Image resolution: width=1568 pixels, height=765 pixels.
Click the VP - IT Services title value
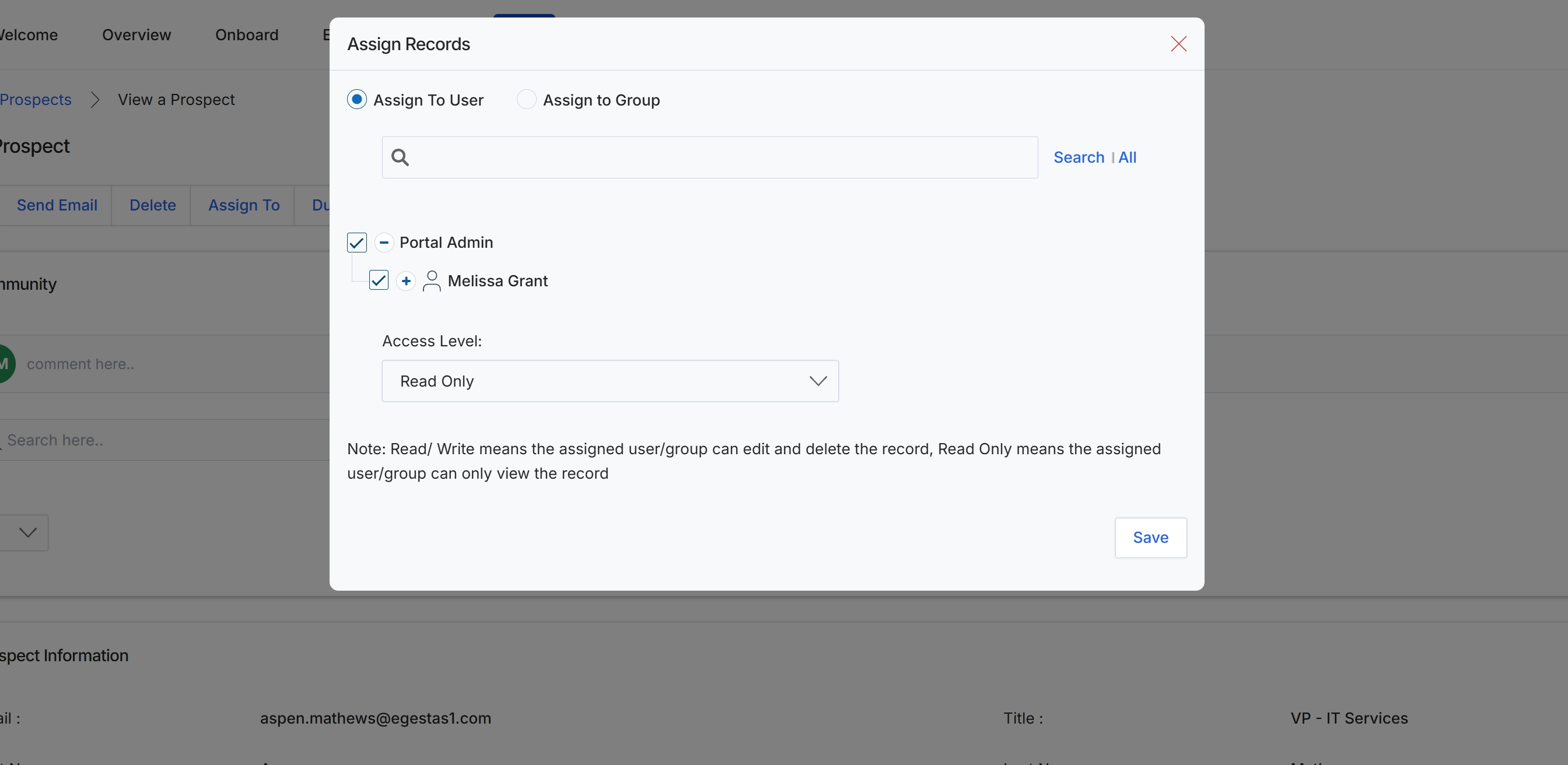pyautogui.click(x=1349, y=718)
